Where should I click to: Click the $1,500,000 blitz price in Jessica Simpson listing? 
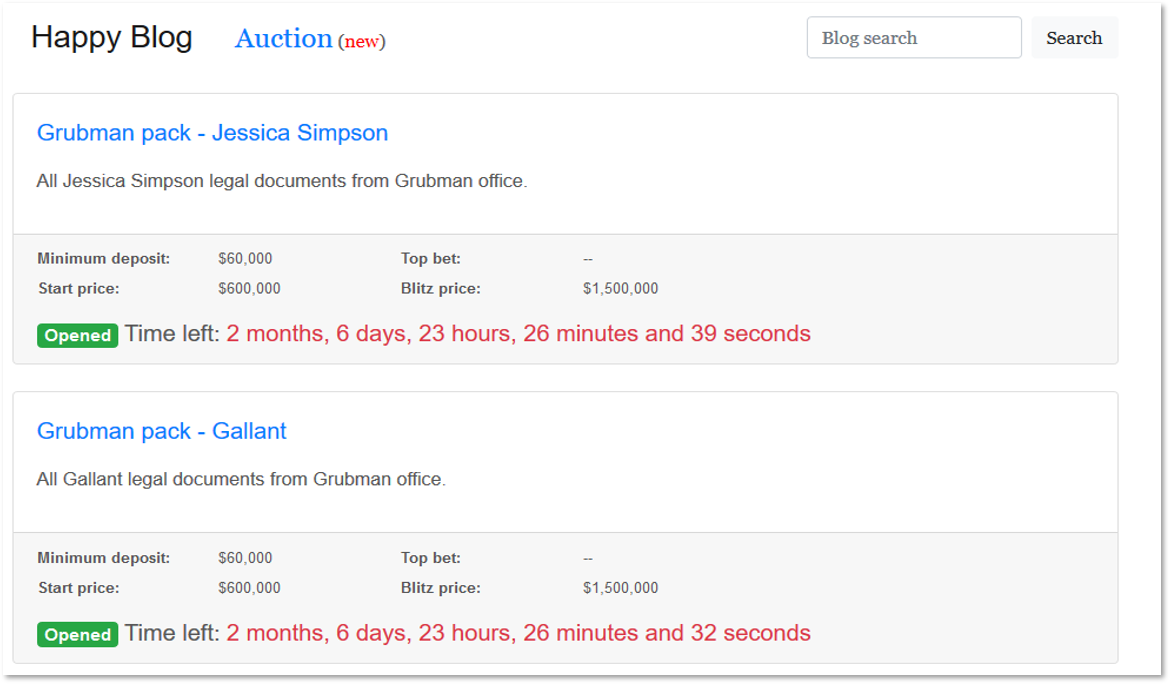coord(620,289)
